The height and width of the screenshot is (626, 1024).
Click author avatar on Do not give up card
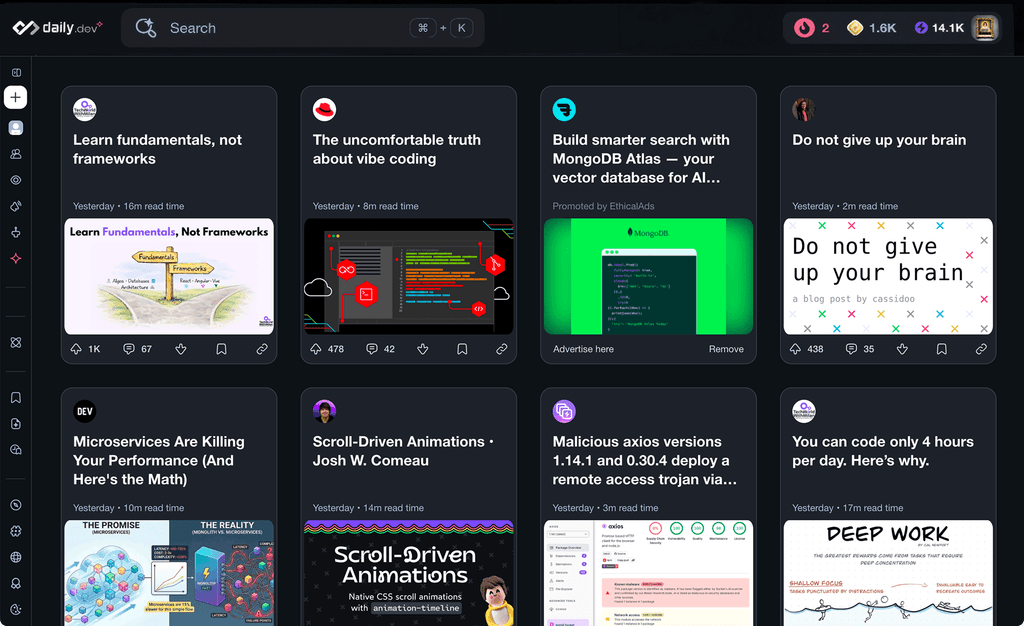[x=804, y=110]
